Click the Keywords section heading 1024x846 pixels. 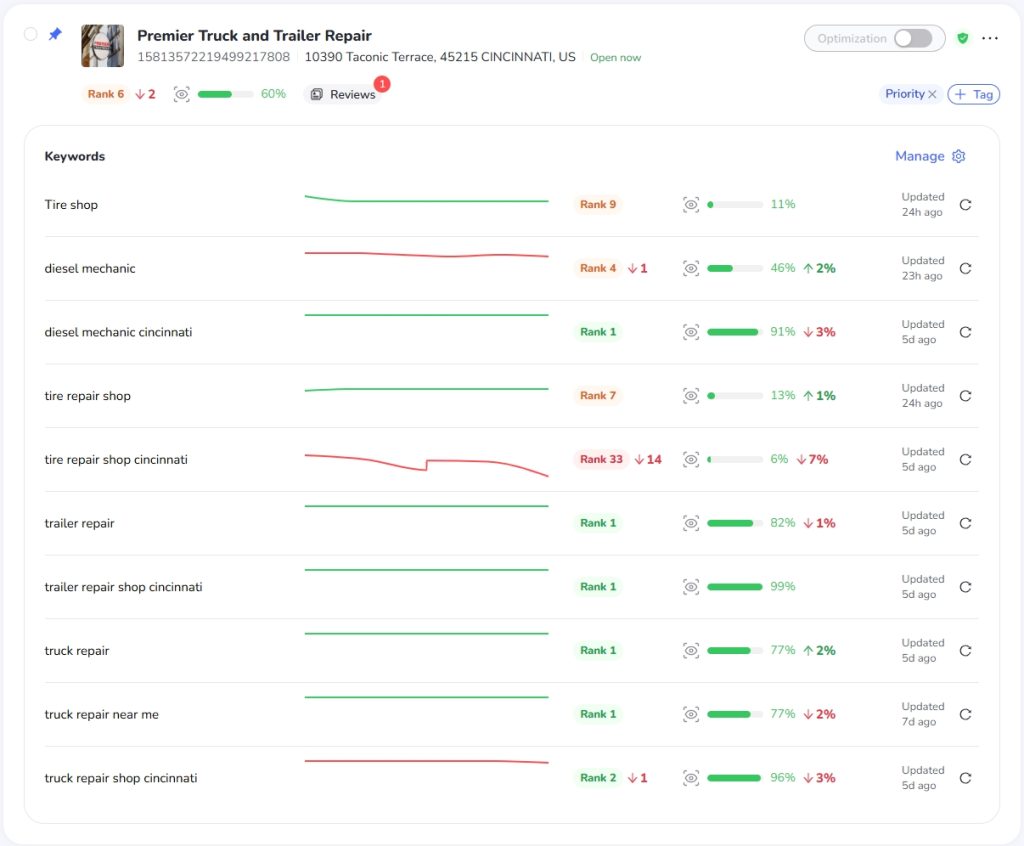tap(74, 156)
